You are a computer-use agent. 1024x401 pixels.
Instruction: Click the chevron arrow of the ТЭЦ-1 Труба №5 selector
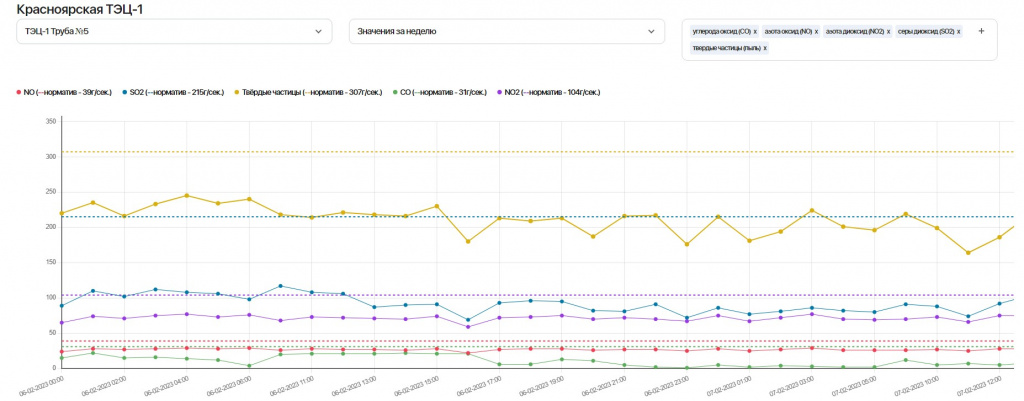click(x=319, y=32)
